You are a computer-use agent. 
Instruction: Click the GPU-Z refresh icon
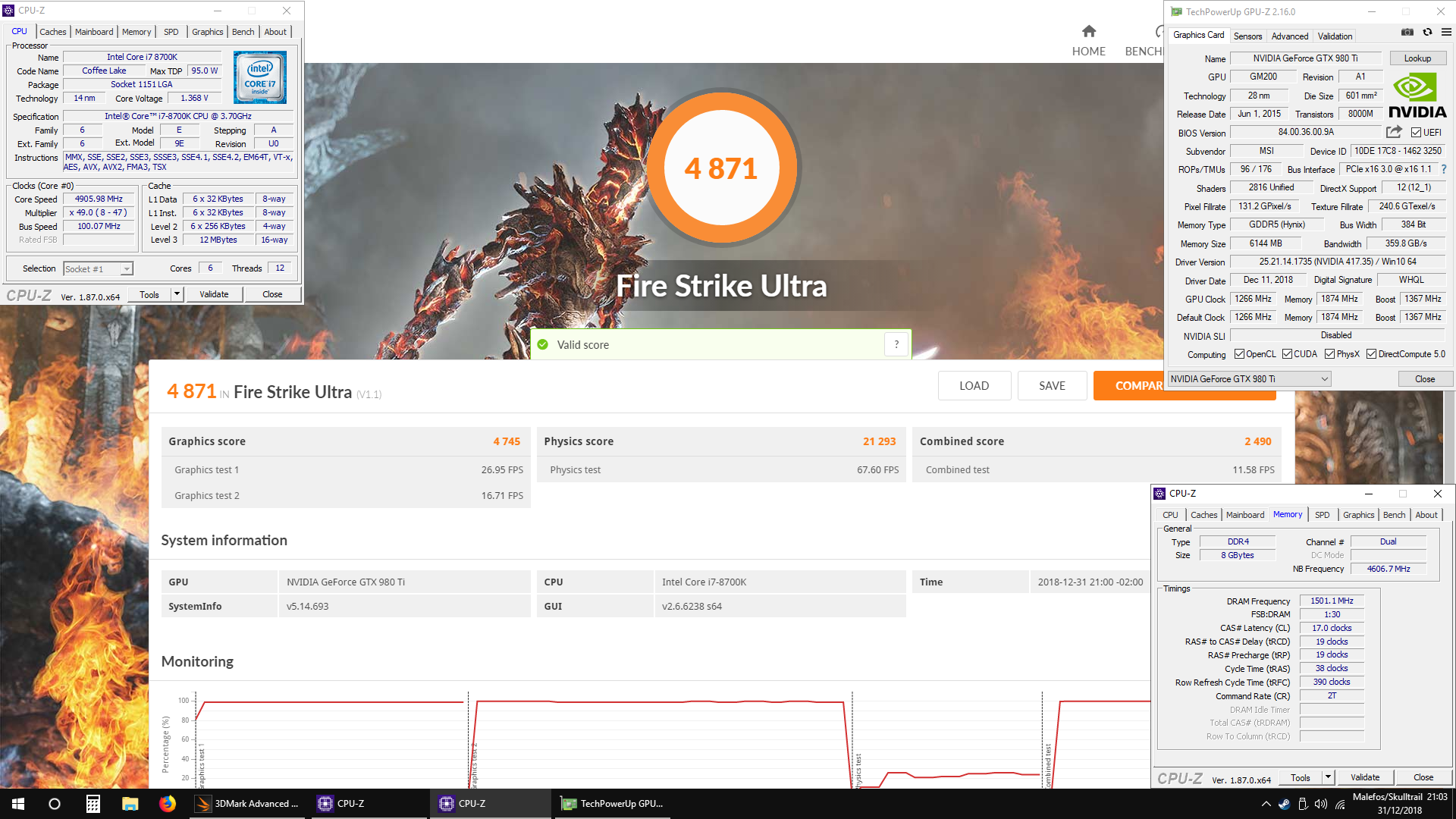tap(1427, 33)
